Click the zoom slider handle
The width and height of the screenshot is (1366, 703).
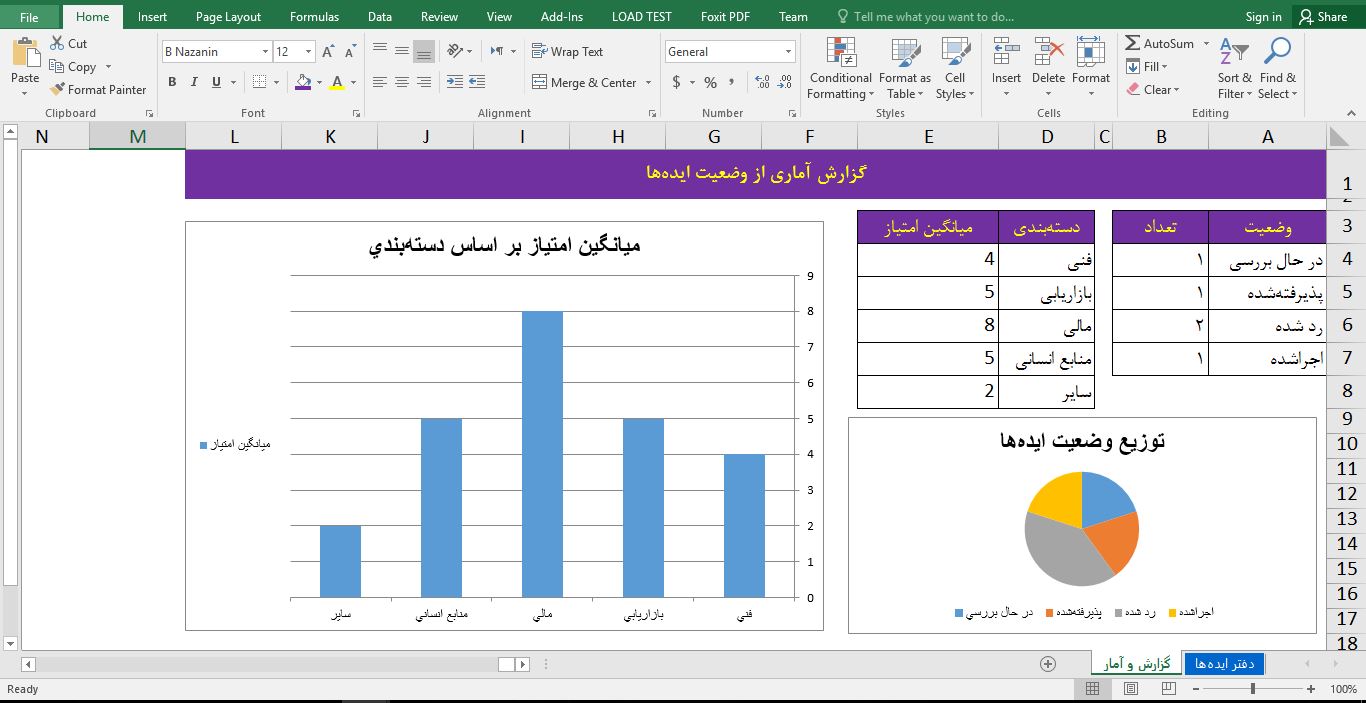coord(1252,689)
